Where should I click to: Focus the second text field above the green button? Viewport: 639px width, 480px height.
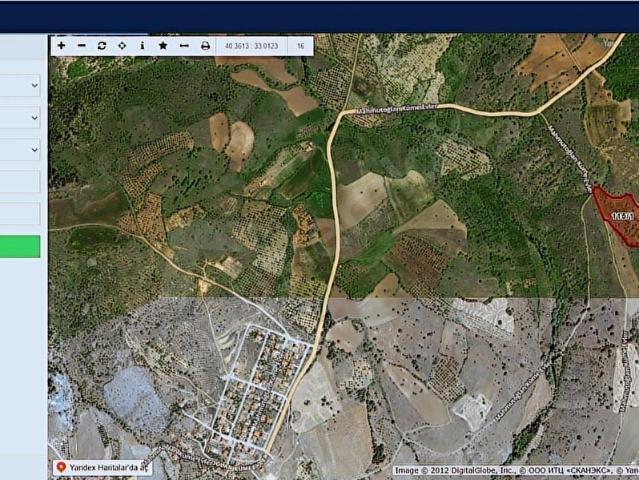(20, 214)
